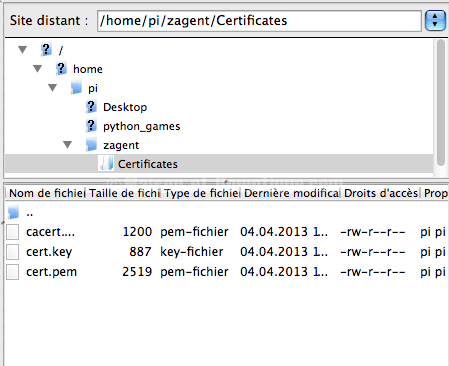
Task: Click the home folder question-mark icon
Action: tap(61, 69)
